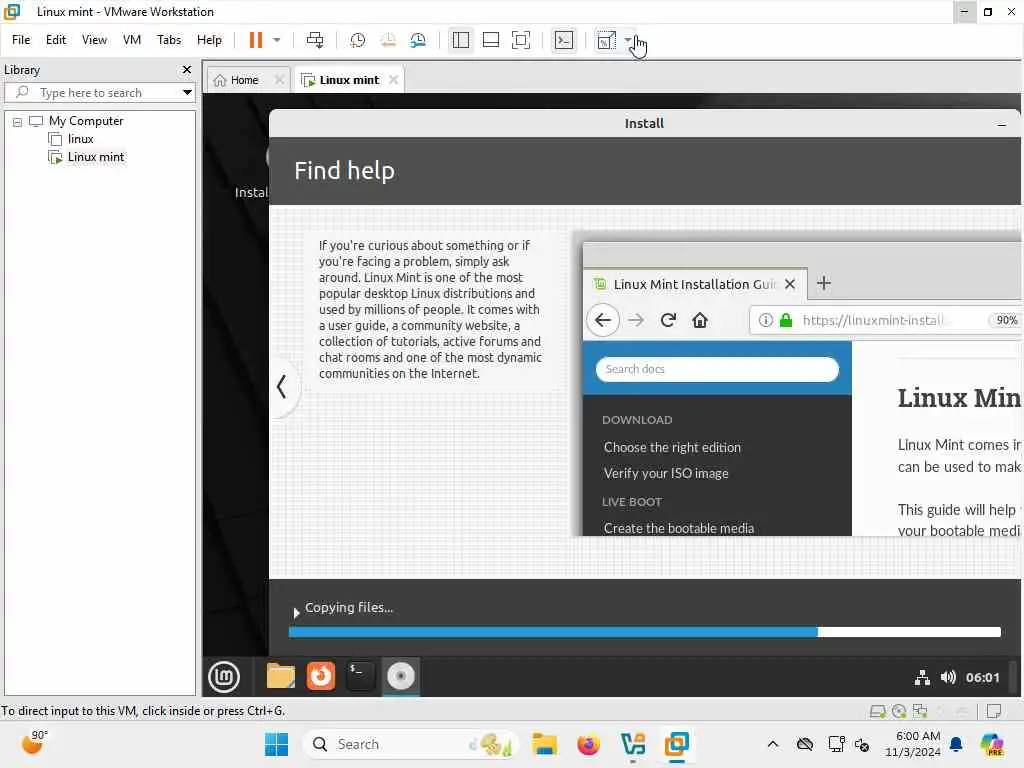Collapse the My Computer tree node
The height and width of the screenshot is (768, 1024).
coord(18,121)
